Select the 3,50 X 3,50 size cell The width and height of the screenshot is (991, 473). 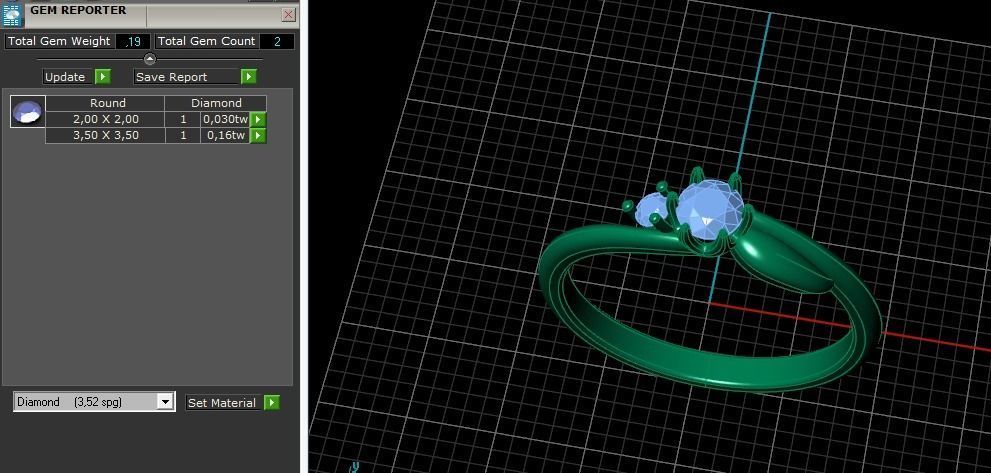click(106, 135)
